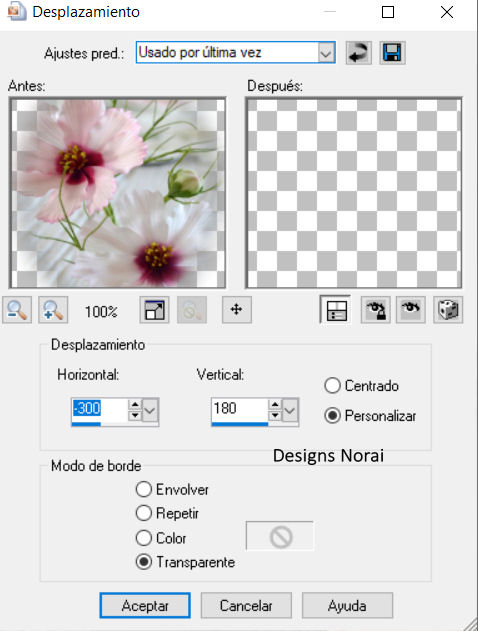
Task: Click the randomize parameters dice icon
Action: (448, 310)
